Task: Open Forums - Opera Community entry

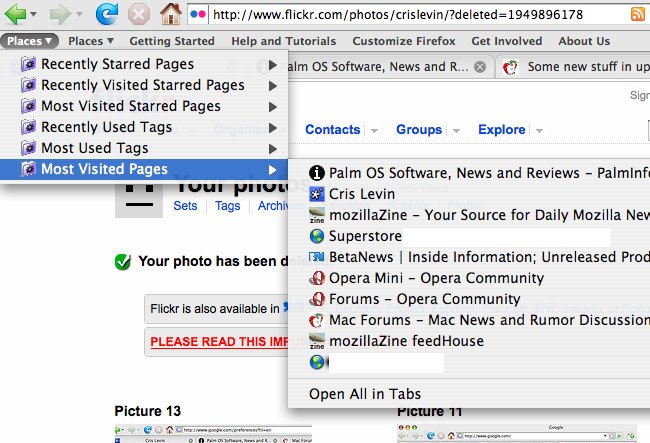Action: 469,299
